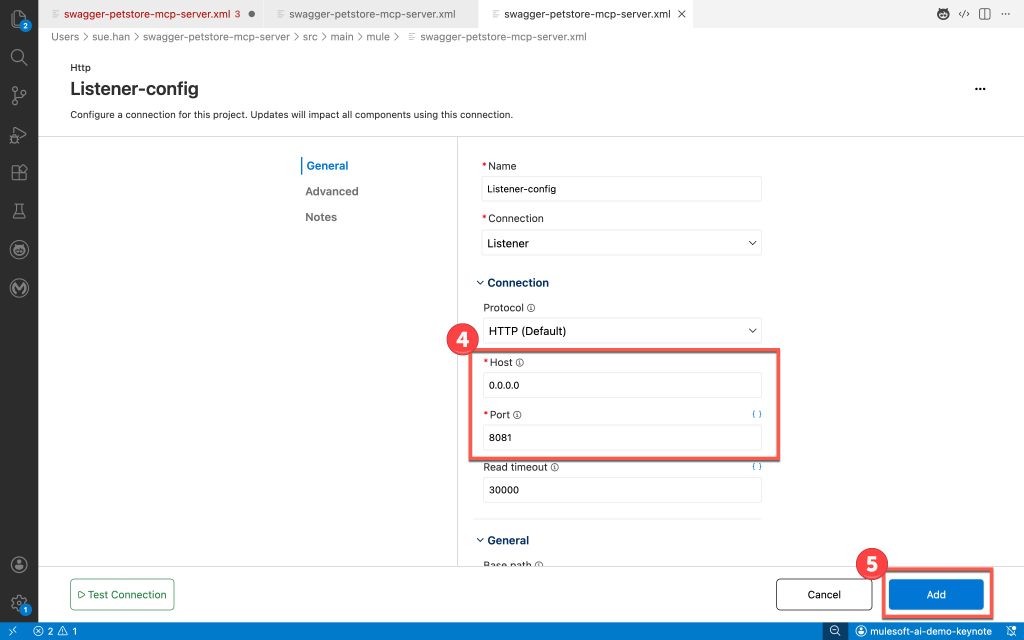Collapse the Connection section
1024x640 pixels.
[480, 283]
